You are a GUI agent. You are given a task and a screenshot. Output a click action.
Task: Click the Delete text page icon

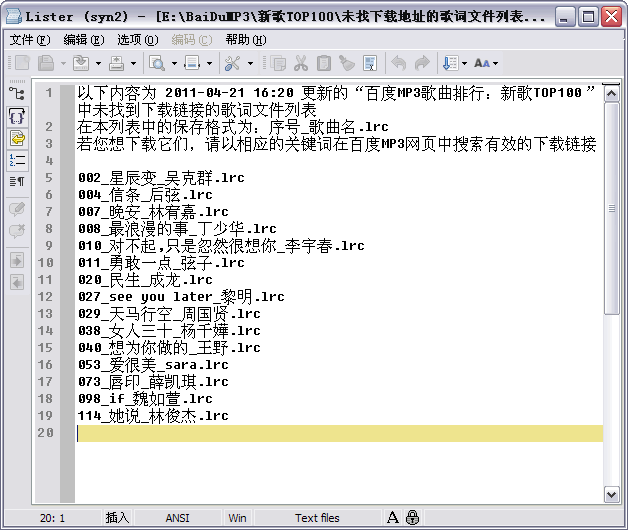(370, 63)
